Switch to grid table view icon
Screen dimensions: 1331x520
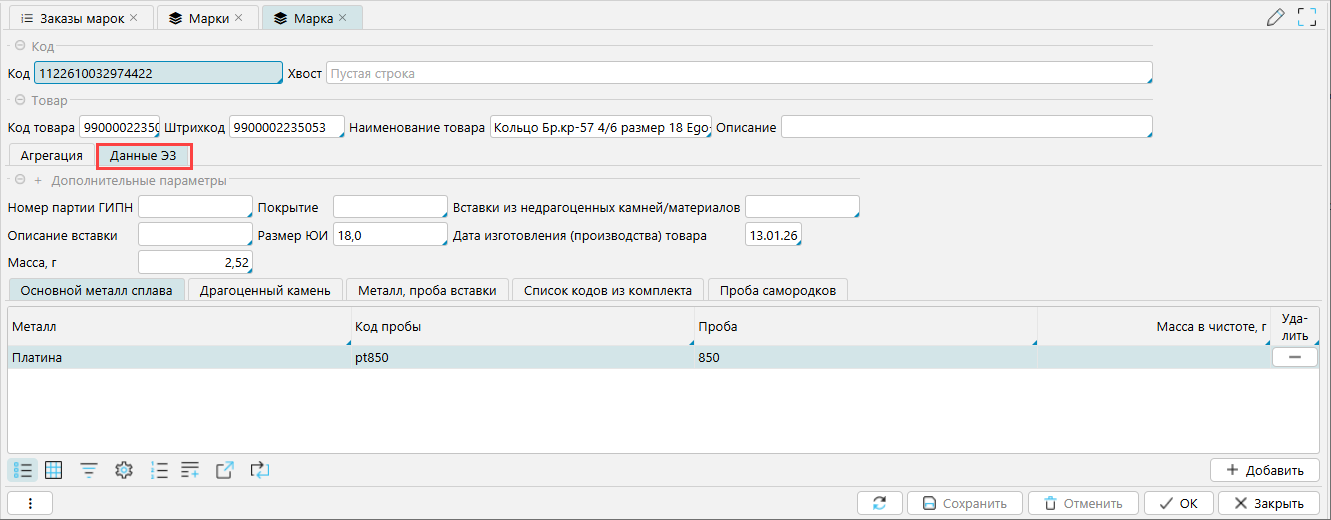(54, 470)
